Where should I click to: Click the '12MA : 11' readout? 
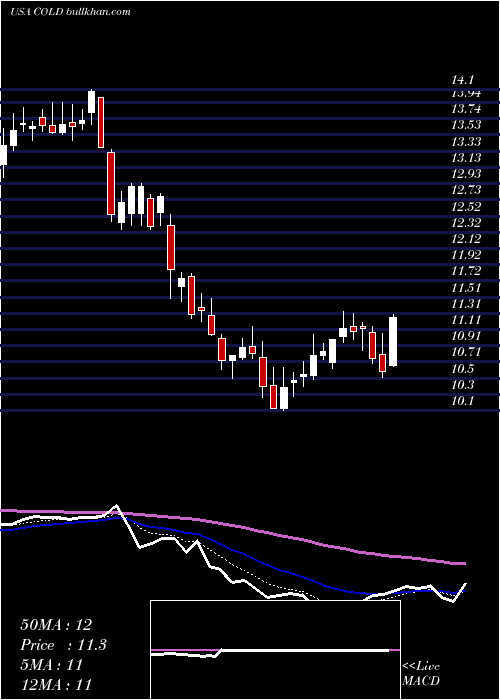(56, 684)
